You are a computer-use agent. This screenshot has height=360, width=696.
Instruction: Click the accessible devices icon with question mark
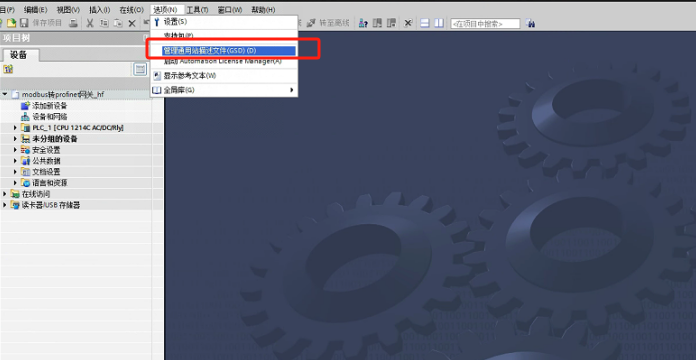(x=363, y=23)
